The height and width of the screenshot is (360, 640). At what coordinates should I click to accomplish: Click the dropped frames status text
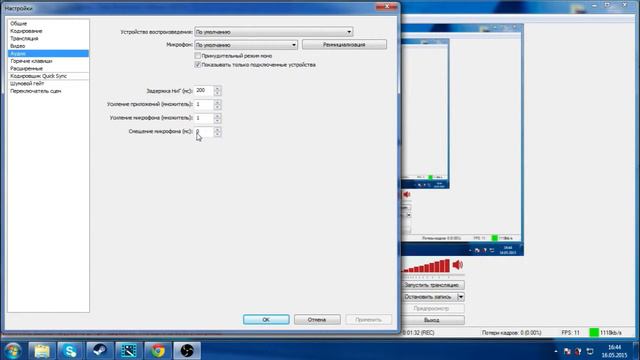click(511, 333)
